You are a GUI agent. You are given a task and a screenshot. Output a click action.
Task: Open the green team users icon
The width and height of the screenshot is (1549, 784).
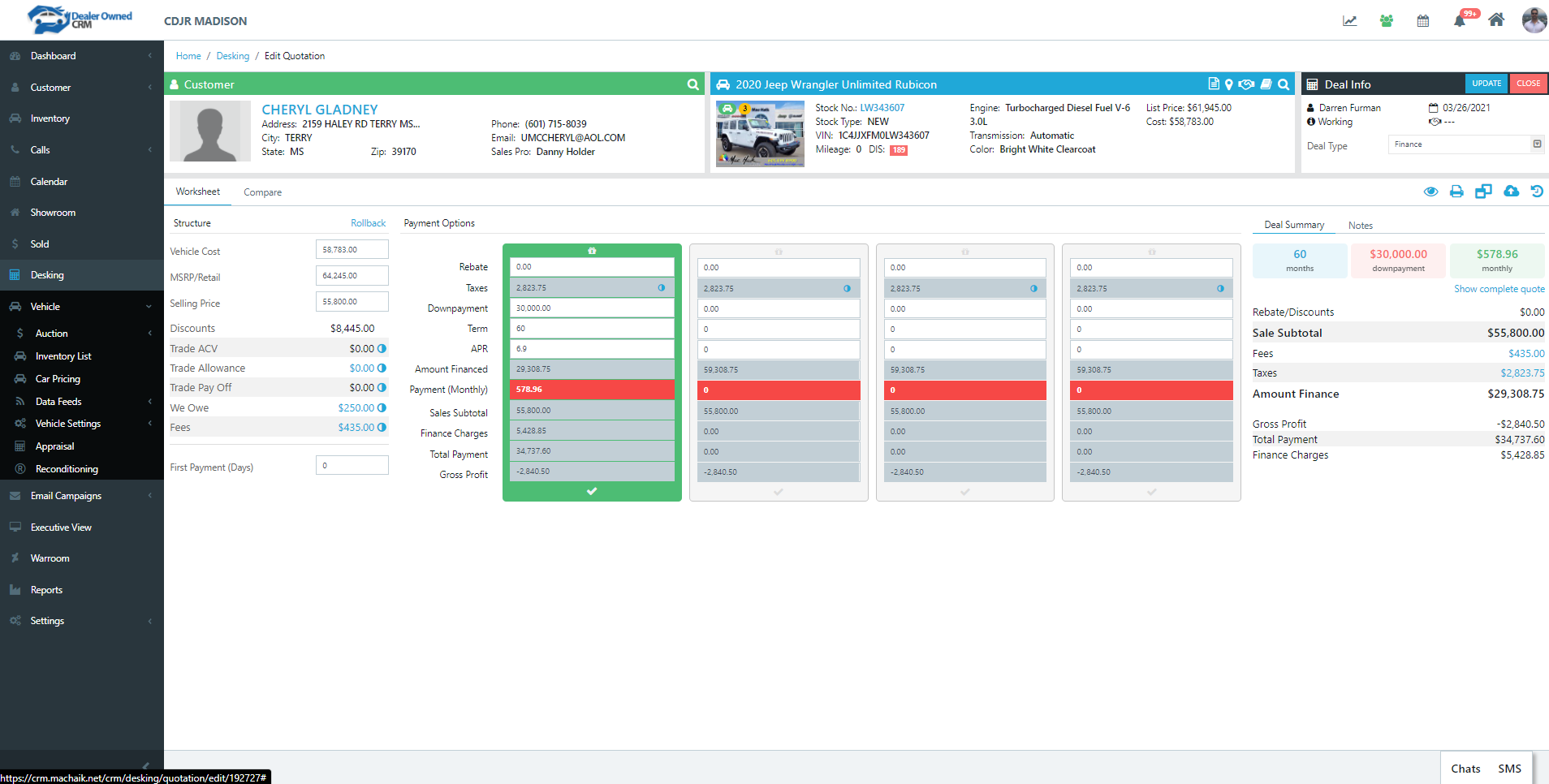coord(1387,21)
